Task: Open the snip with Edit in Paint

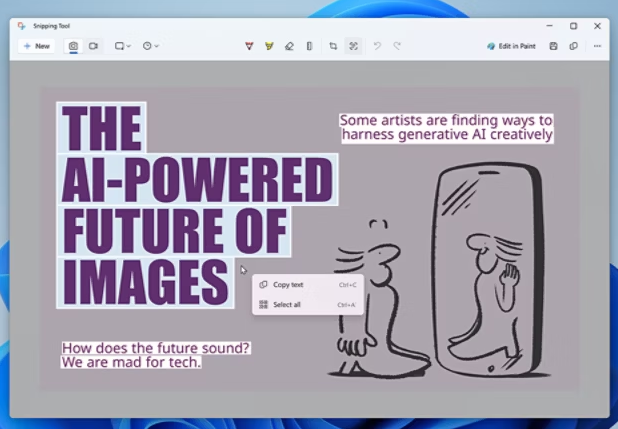Action: (x=512, y=46)
